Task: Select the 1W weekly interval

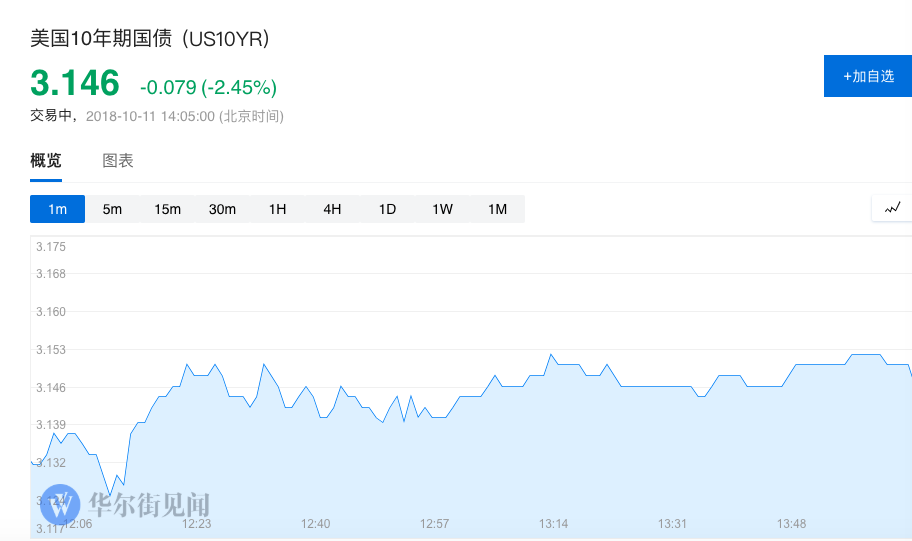Action: click(442, 209)
